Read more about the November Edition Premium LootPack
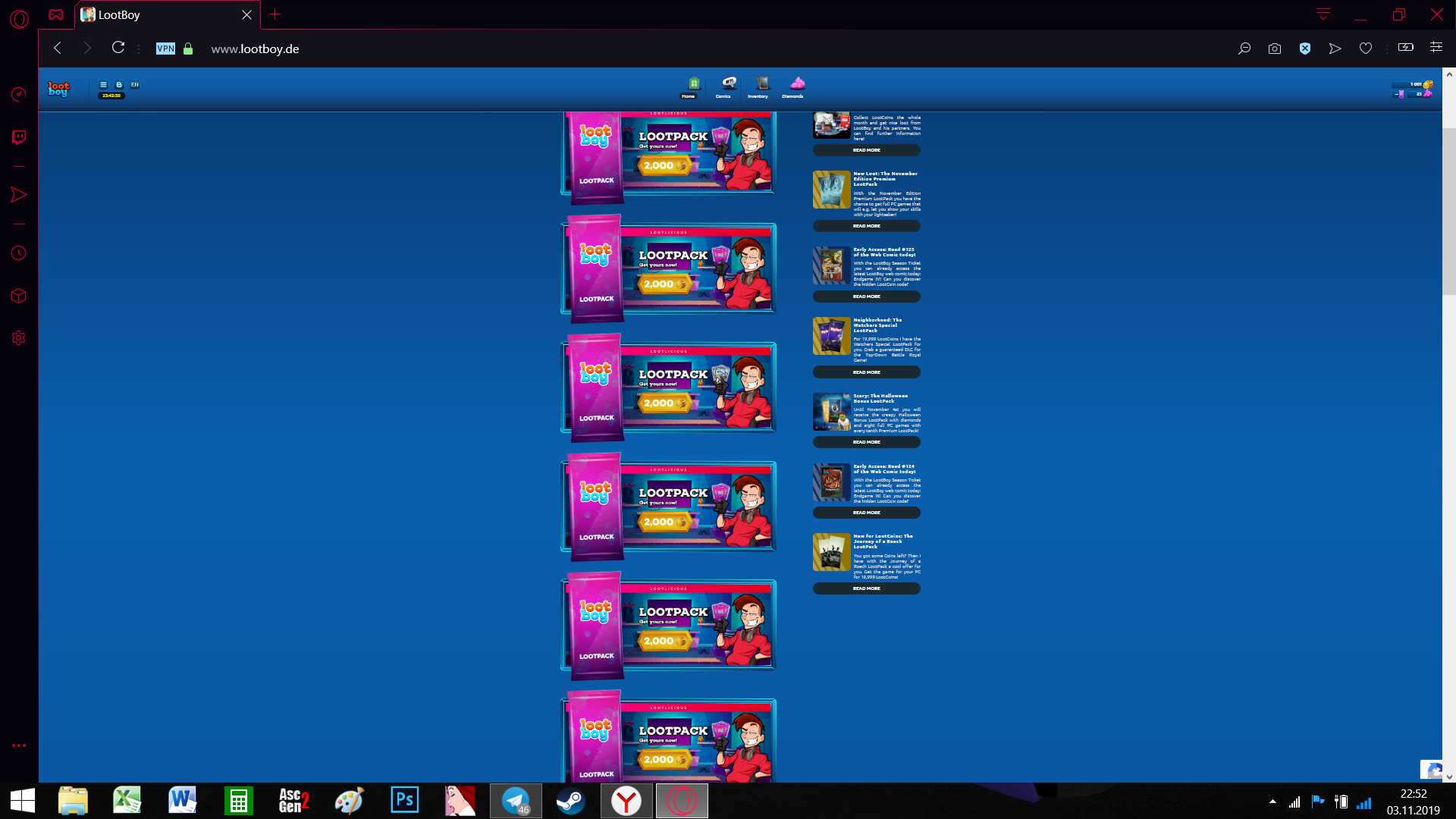This screenshot has height=819, width=1456. pos(867,226)
